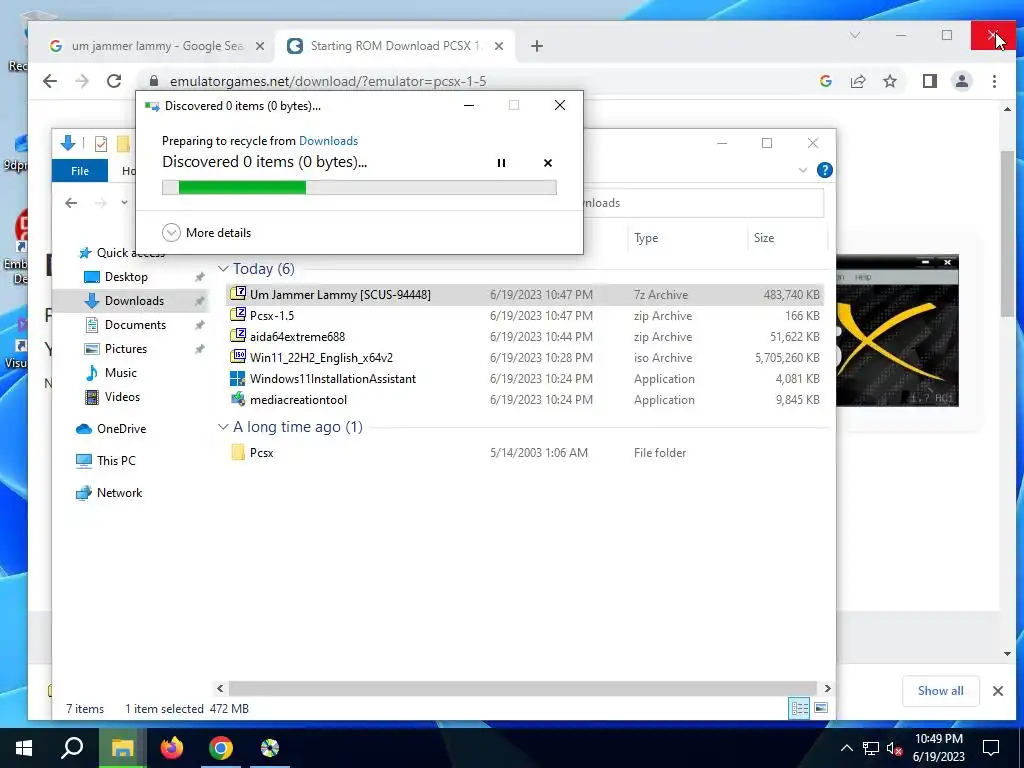Open Chrome three-dot menu
The image size is (1024, 768).
(x=994, y=82)
